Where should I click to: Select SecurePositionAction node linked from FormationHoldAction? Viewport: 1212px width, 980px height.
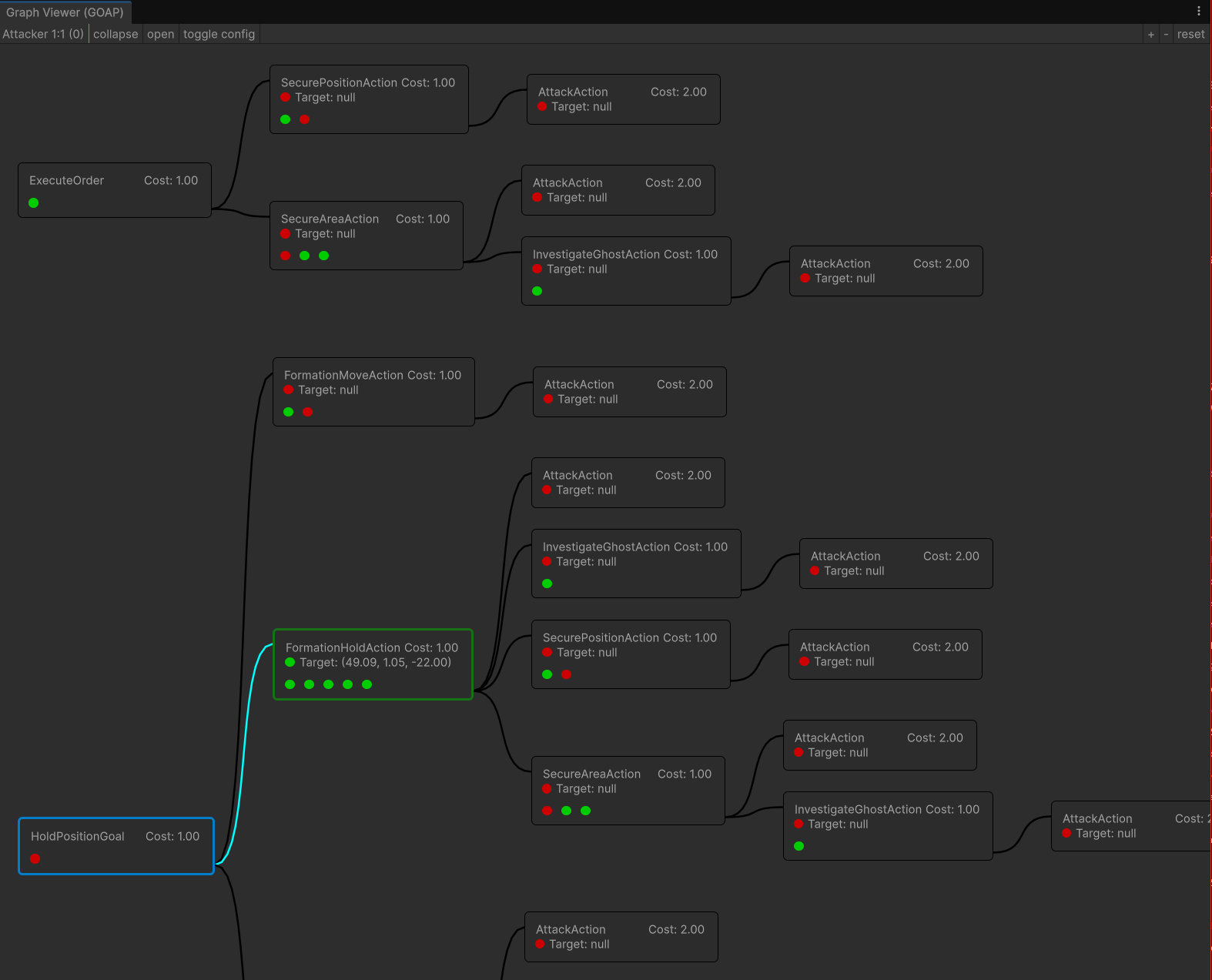pyautogui.click(x=631, y=654)
